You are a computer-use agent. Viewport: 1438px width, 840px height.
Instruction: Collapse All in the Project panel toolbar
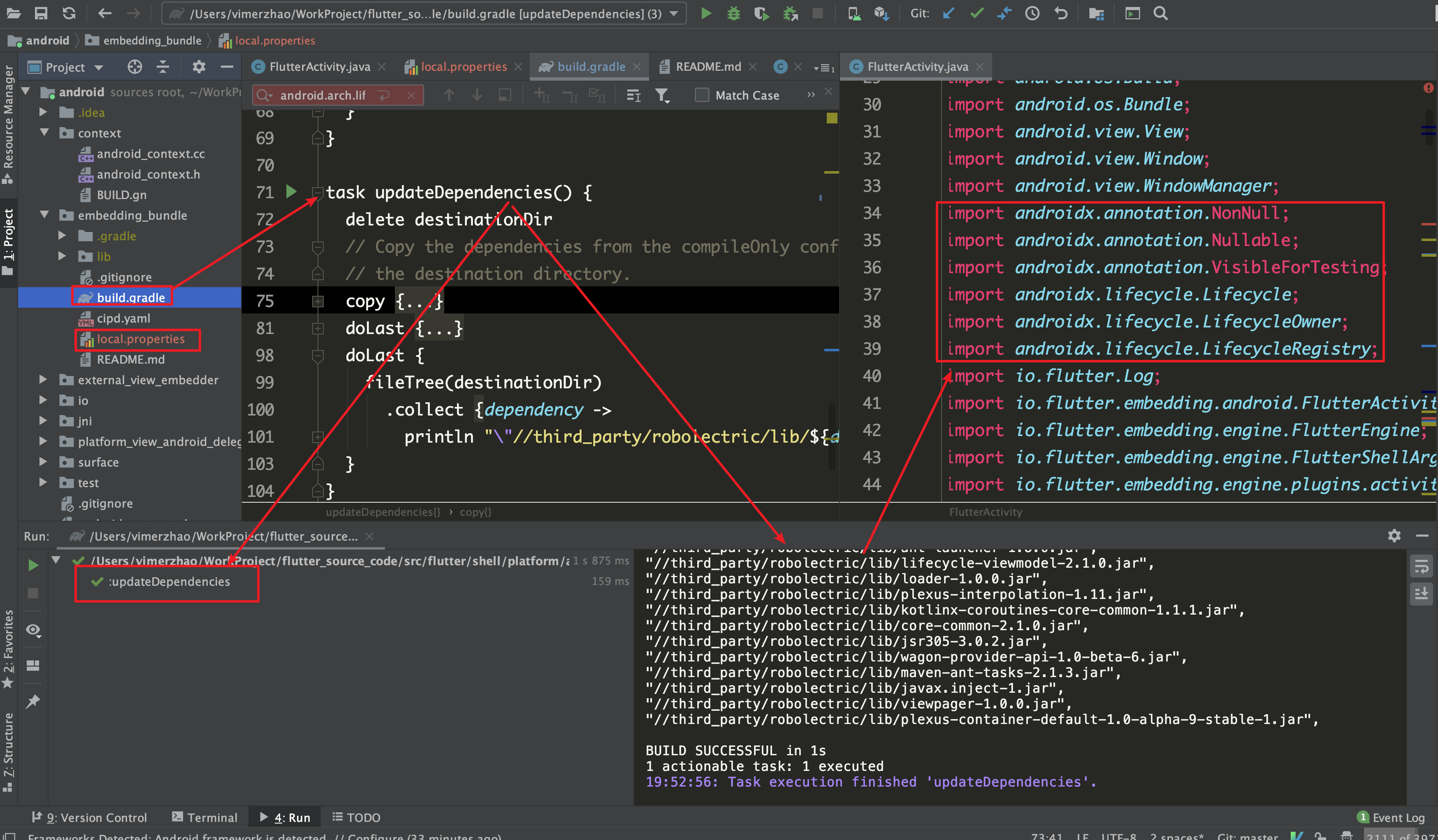[x=162, y=67]
